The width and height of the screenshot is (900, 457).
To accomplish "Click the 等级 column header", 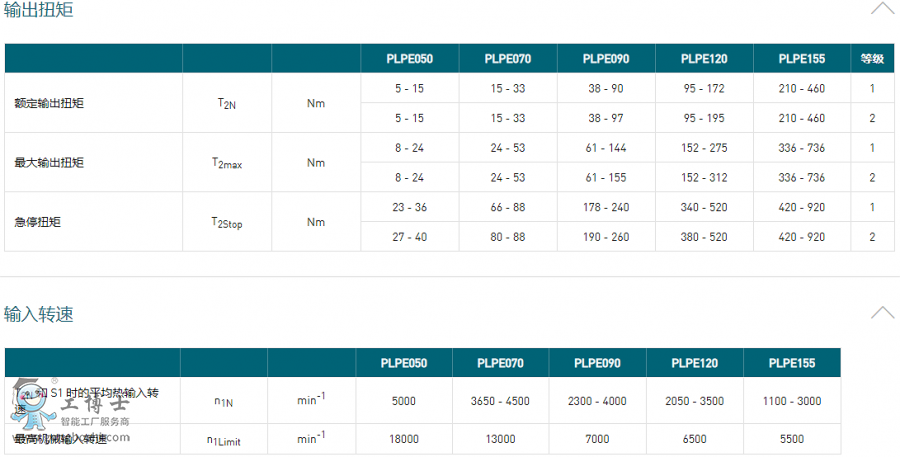I will 872,58.
